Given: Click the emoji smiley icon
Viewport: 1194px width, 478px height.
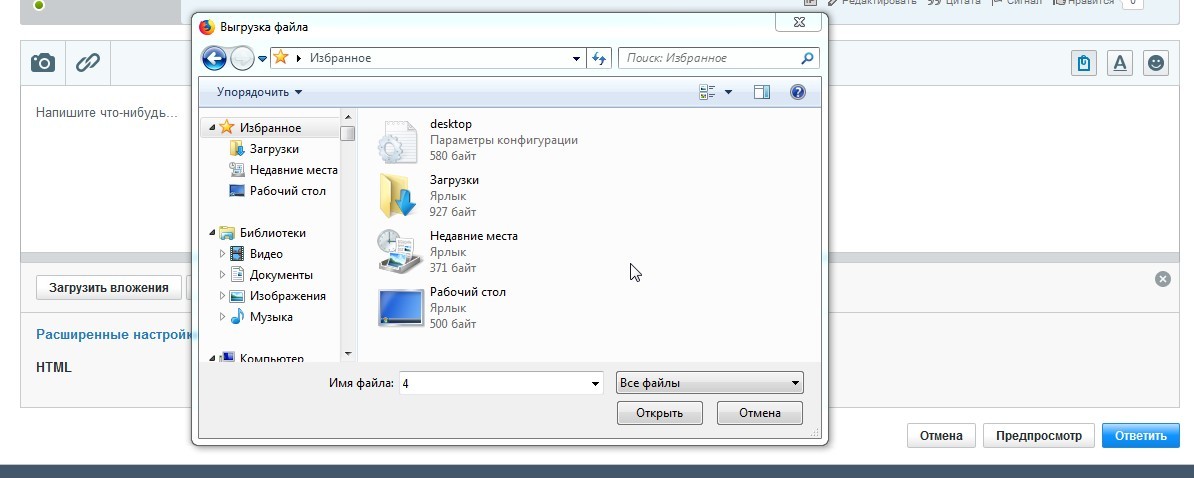Looking at the screenshot, I should coord(1156,63).
